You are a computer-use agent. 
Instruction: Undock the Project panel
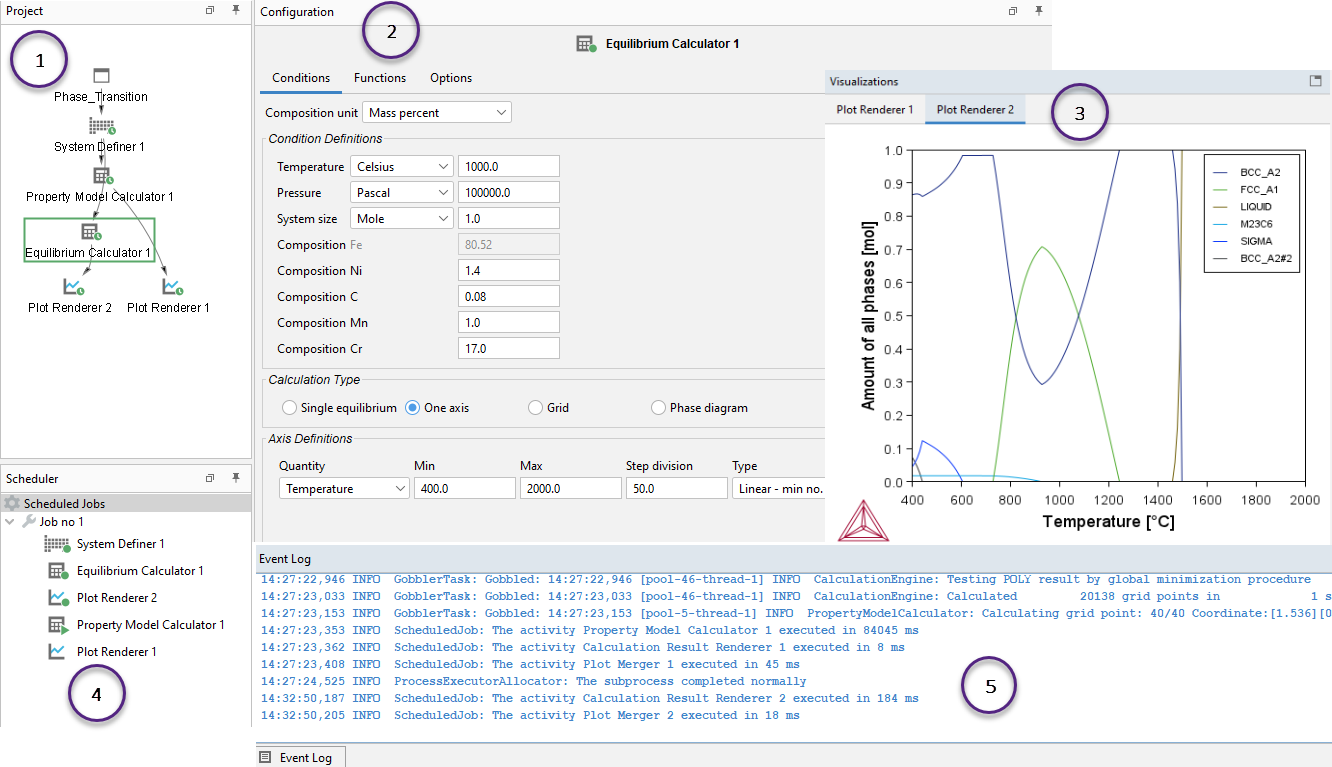(x=211, y=10)
